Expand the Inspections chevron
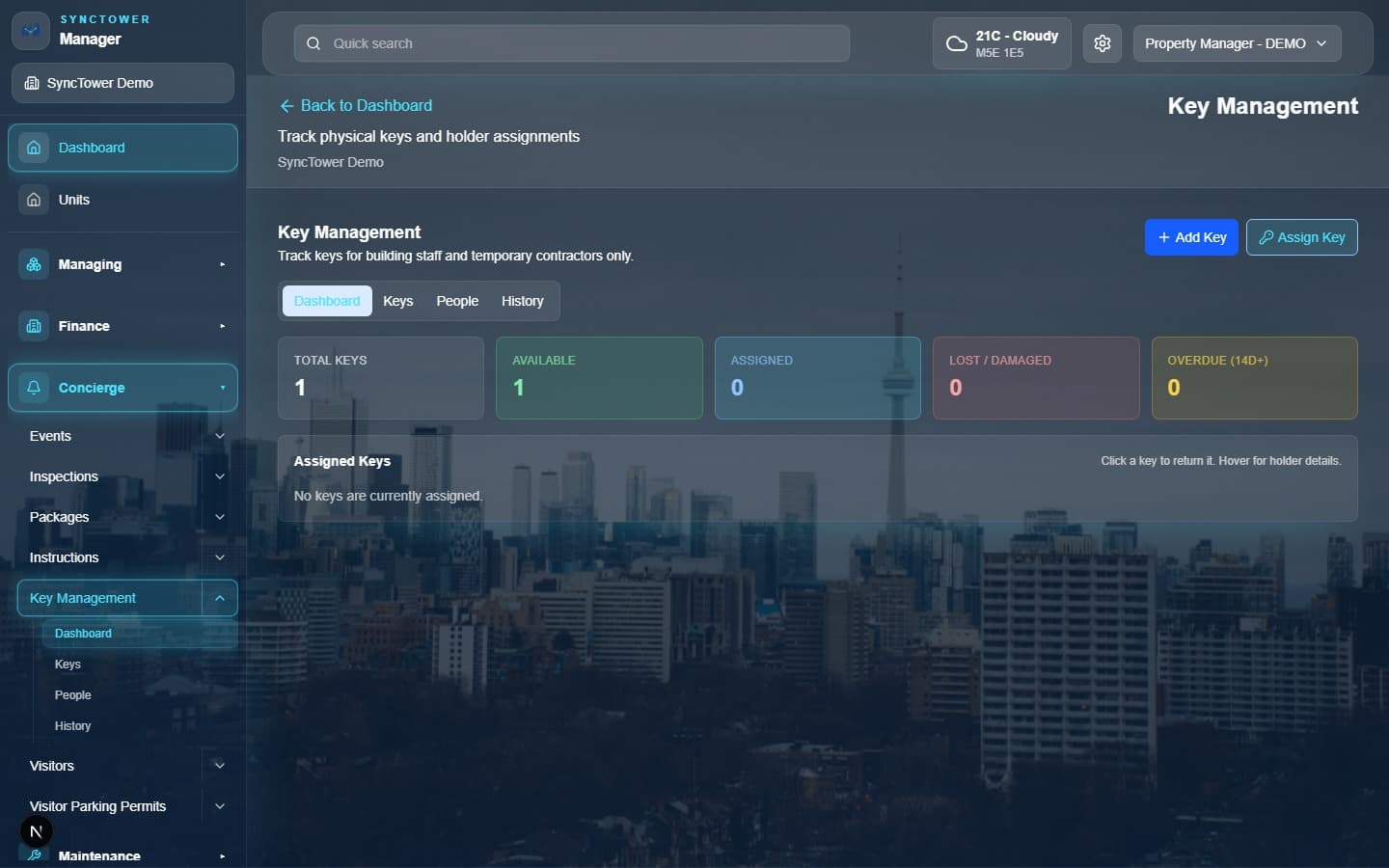Screen dimensions: 1389x868 (x=220, y=476)
